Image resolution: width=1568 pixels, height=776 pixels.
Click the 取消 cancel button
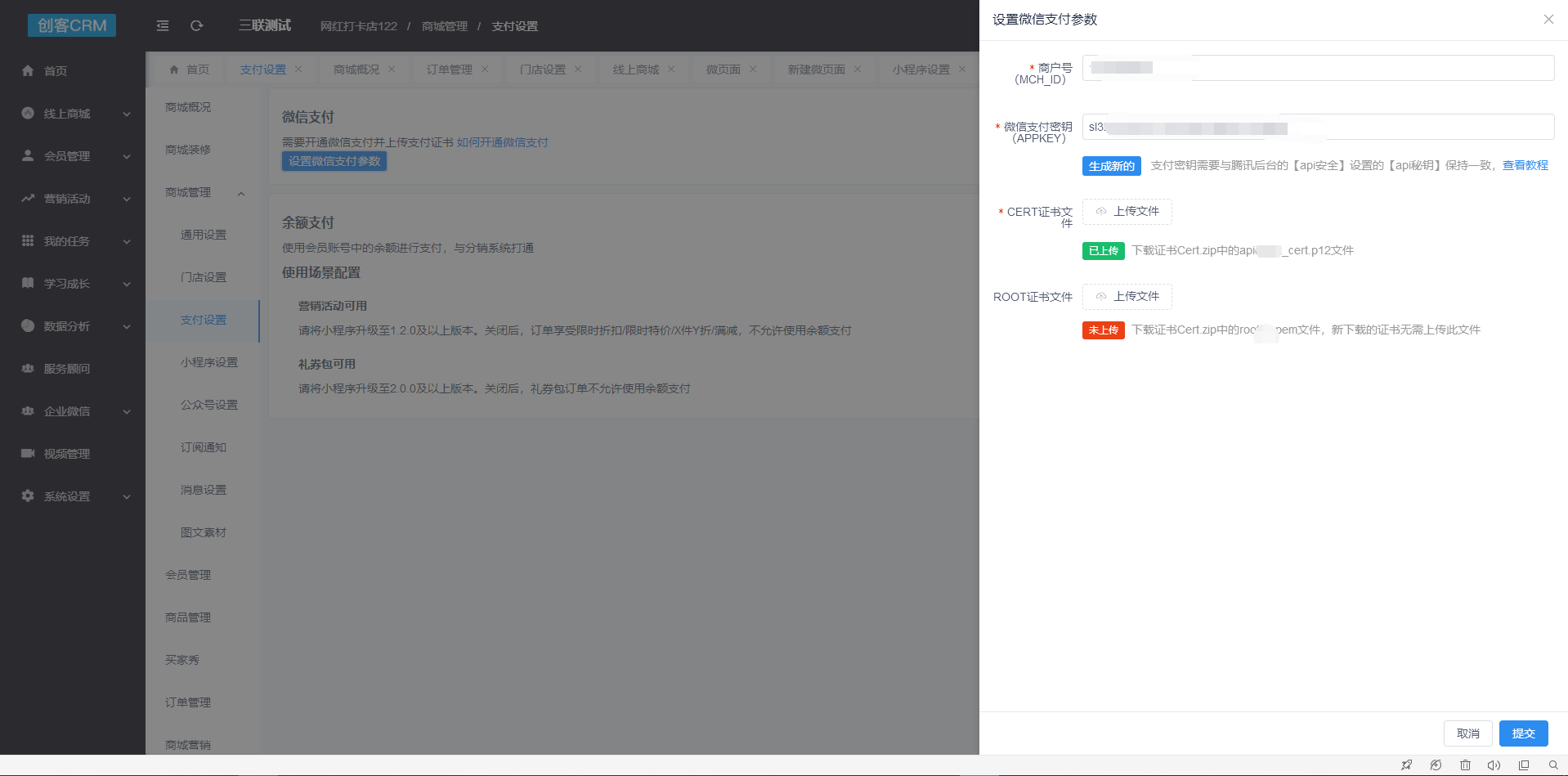(1468, 733)
